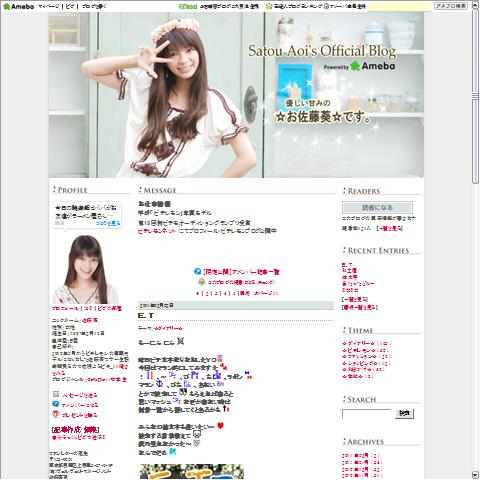Screen dimensions: 480x480
Task: Click the search input field in the sidebar
Action: [x=366, y=413]
